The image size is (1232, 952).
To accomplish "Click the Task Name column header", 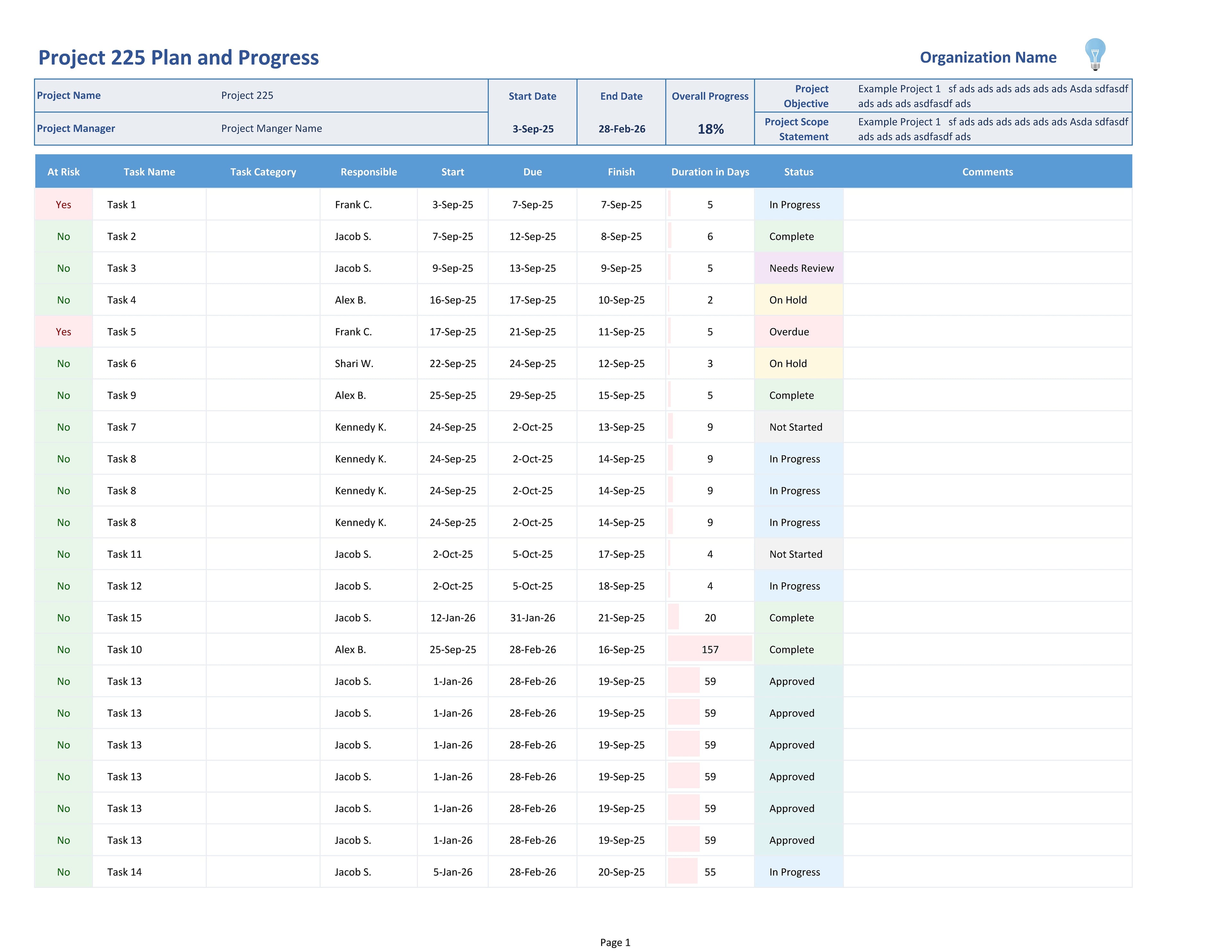I will 149,172.
